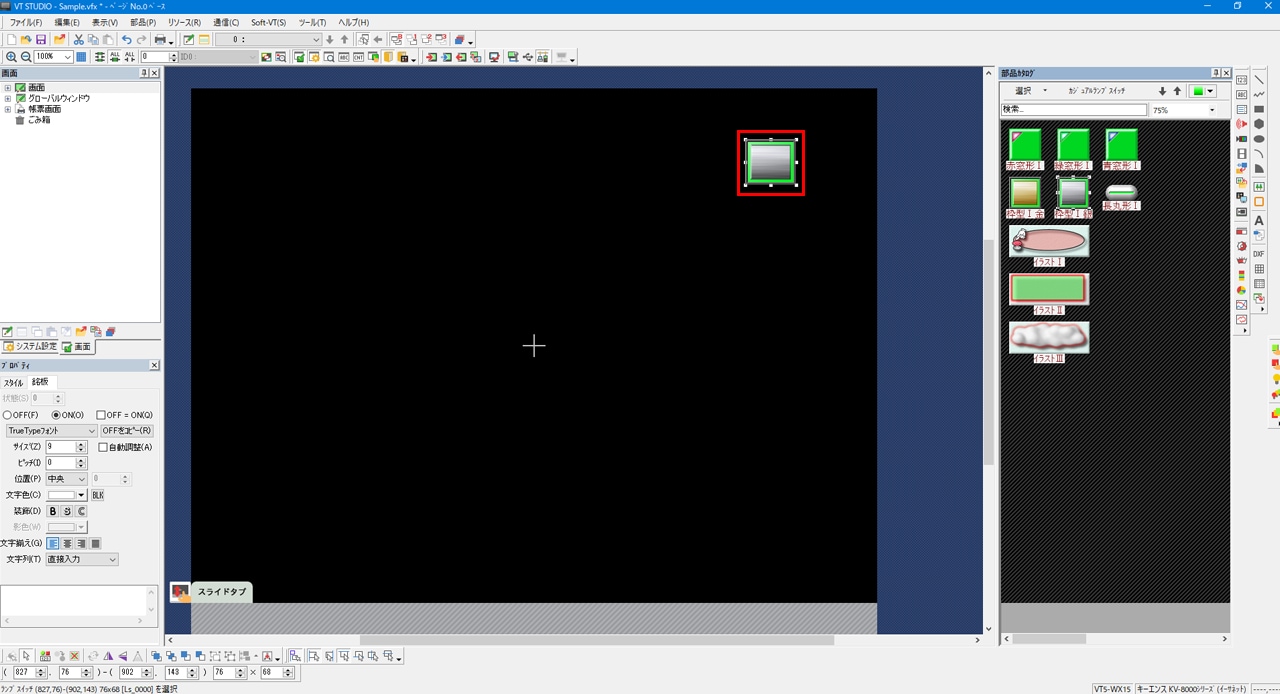Click the Cut scissors icon
Image resolution: width=1280 pixels, height=694 pixels.
78,39
